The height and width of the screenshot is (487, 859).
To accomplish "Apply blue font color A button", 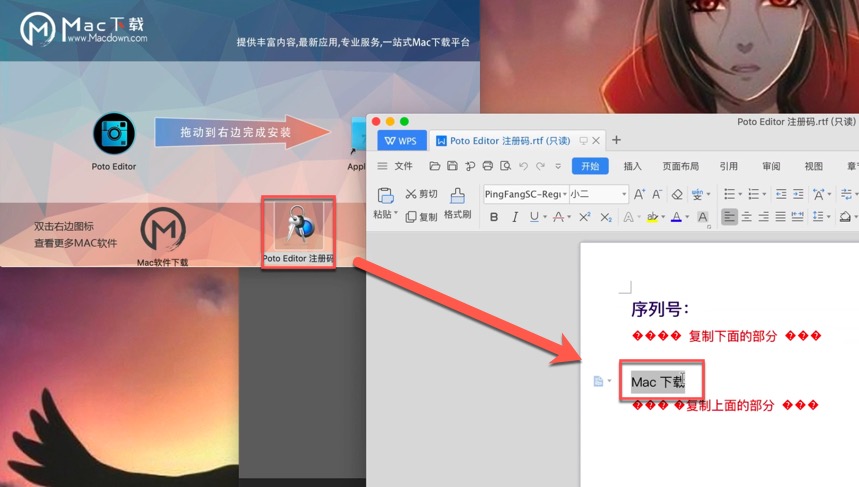I will pos(677,217).
